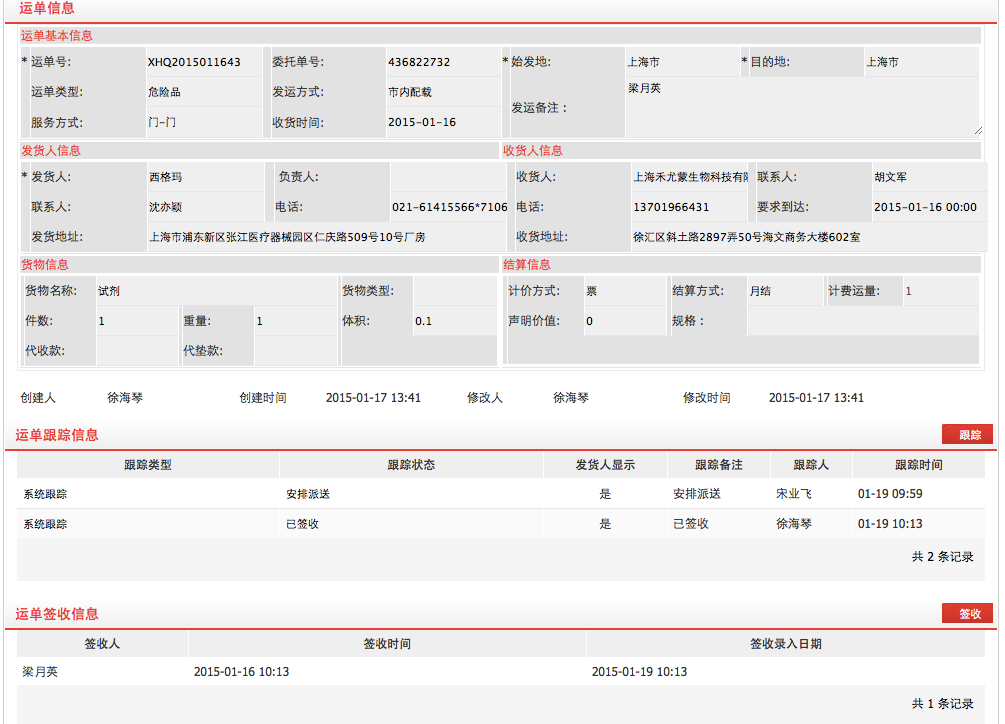Click the 货物名称 field showing 试剂
Screen dimensions: 1005x724
click(x=215, y=291)
